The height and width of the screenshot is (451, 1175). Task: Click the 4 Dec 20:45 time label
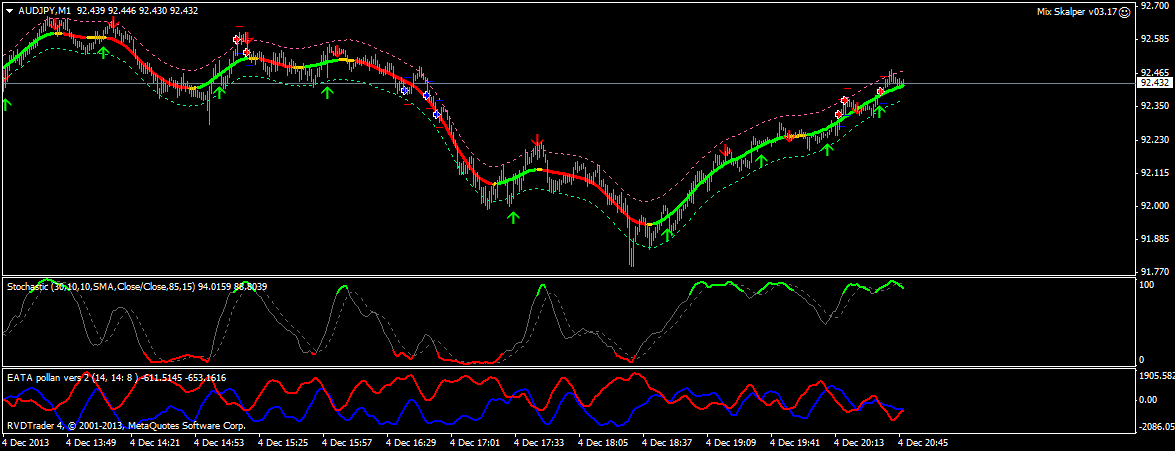(x=925, y=444)
